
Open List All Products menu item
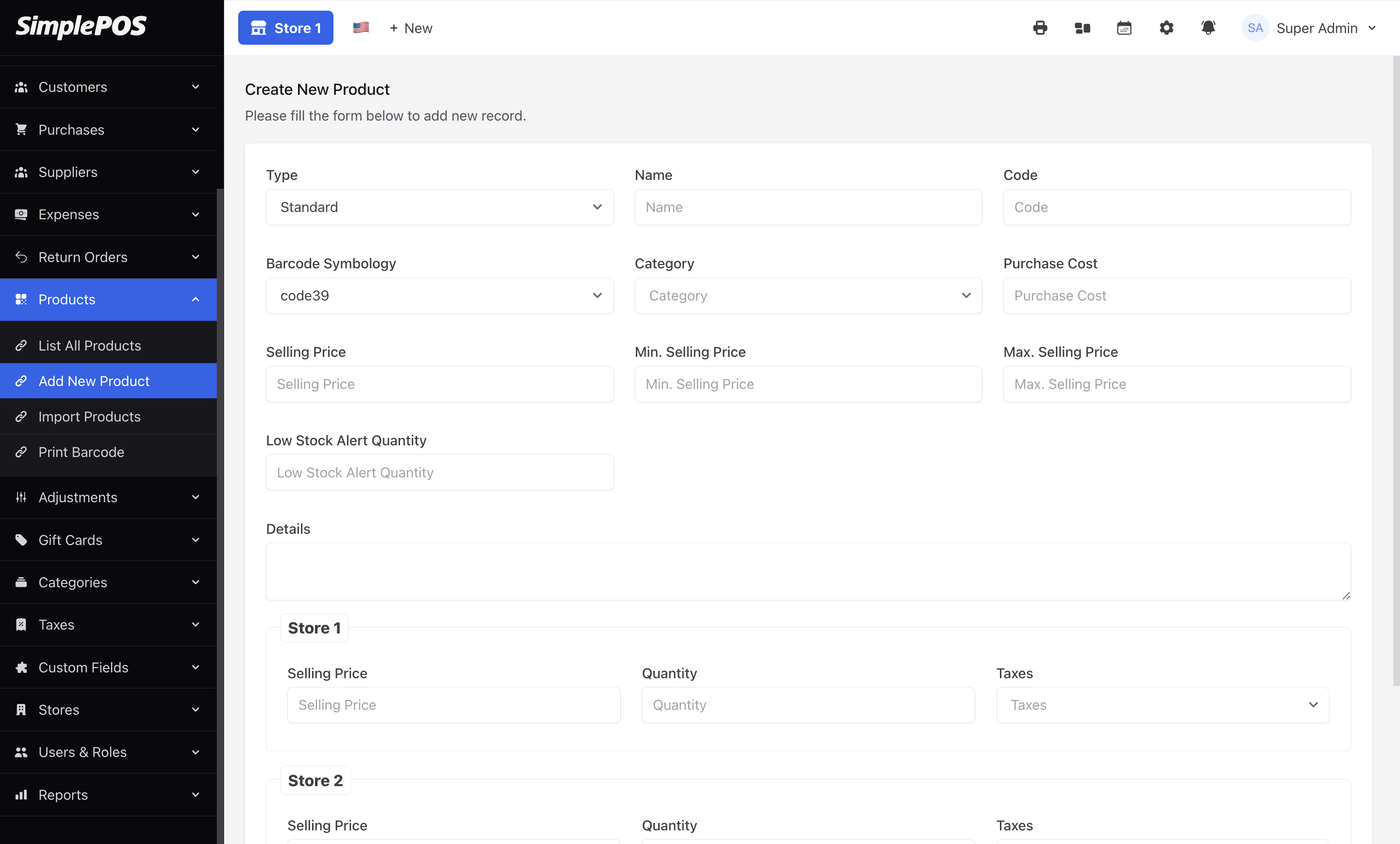pyautogui.click(x=89, y=346)
